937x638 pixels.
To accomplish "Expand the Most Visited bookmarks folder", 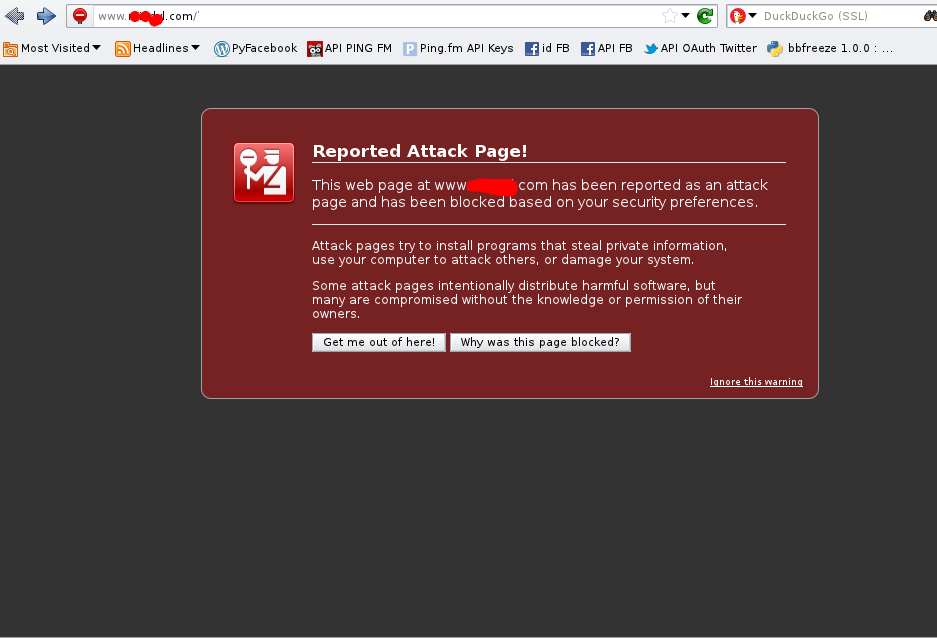I will [52, 47].
